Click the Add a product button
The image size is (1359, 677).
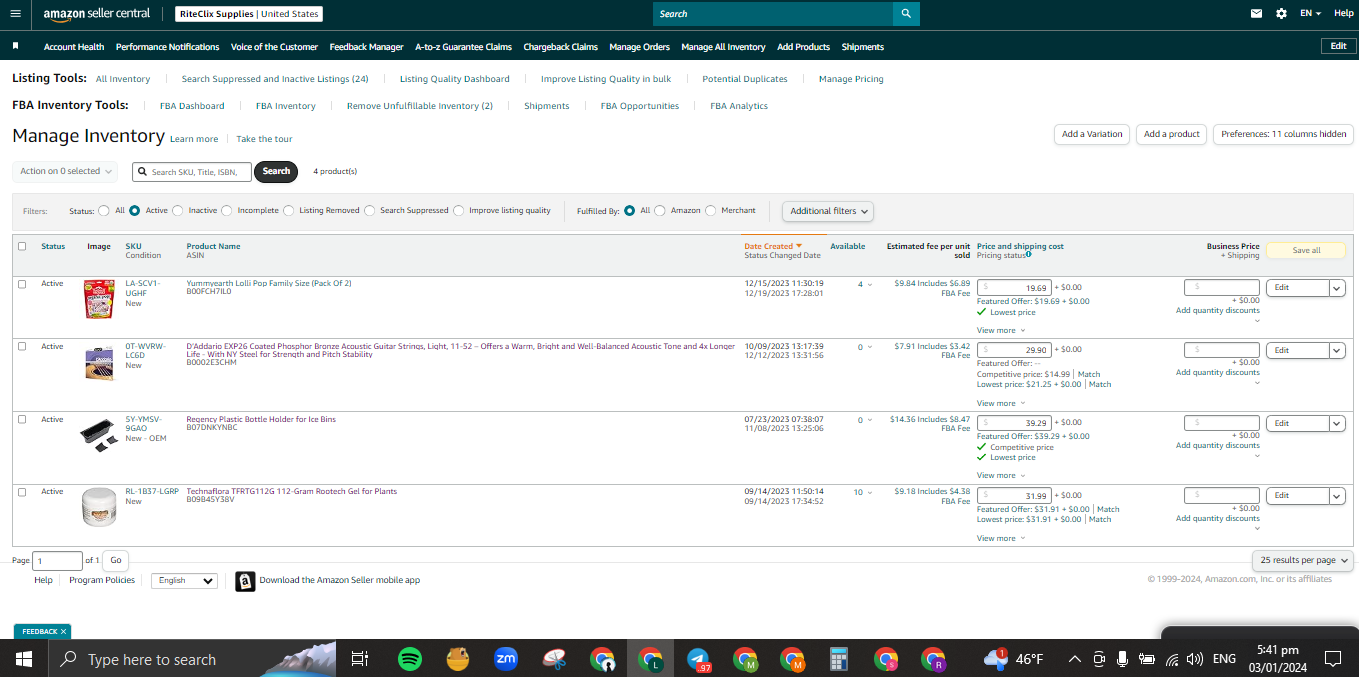tap(1172, 134)
